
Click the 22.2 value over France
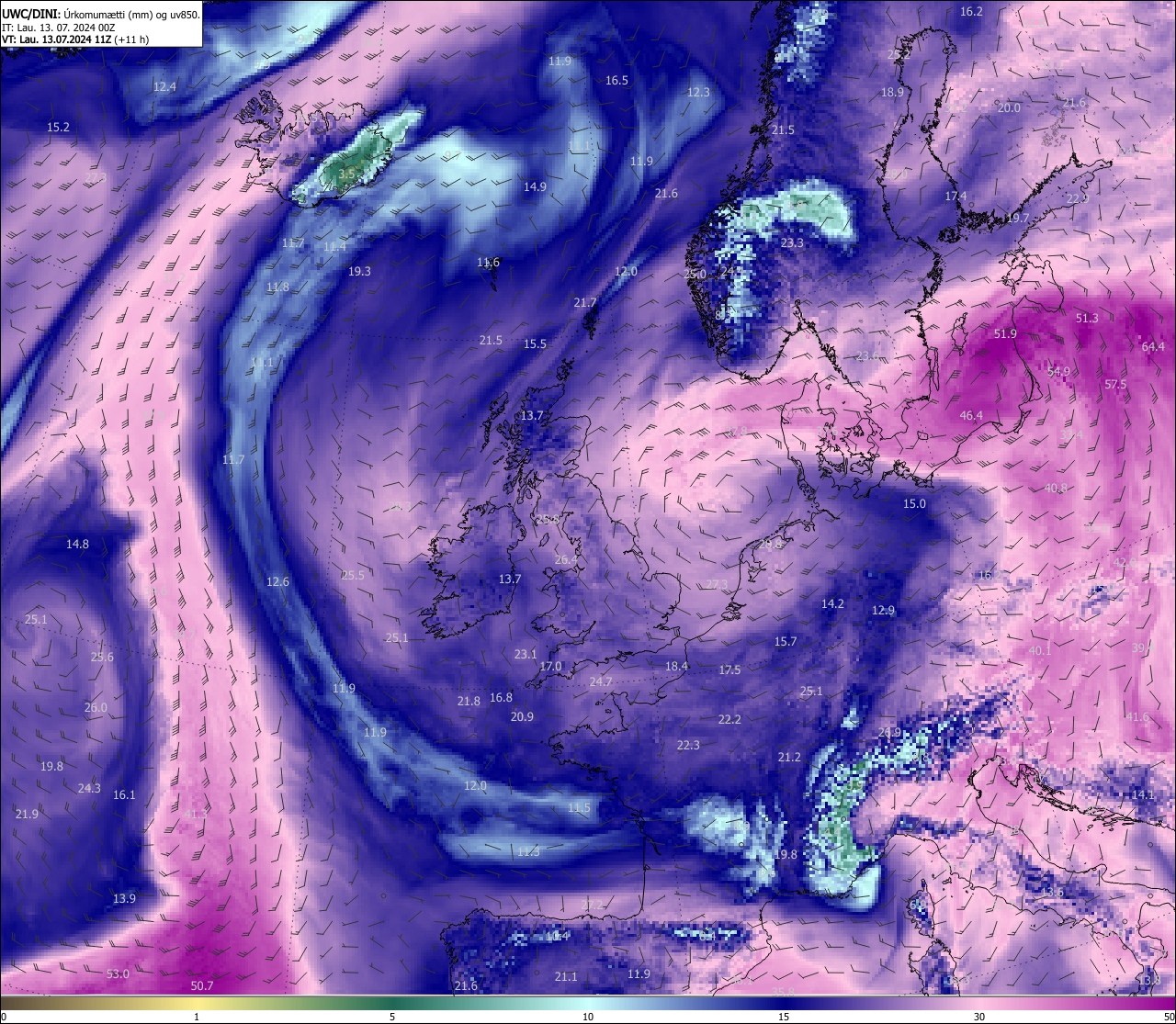coord(729,719)
